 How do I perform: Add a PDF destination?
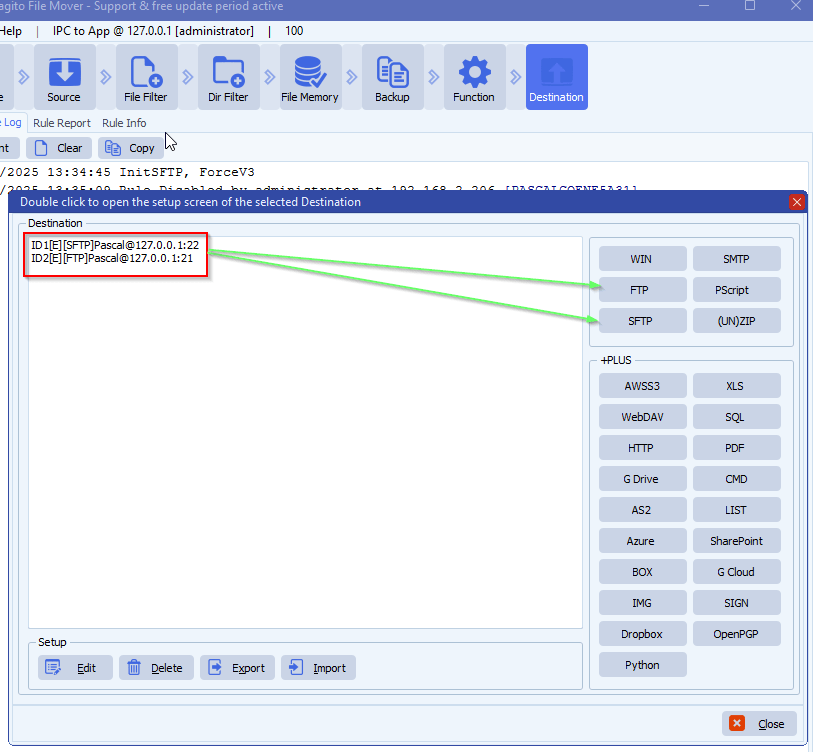pos(736,448)
